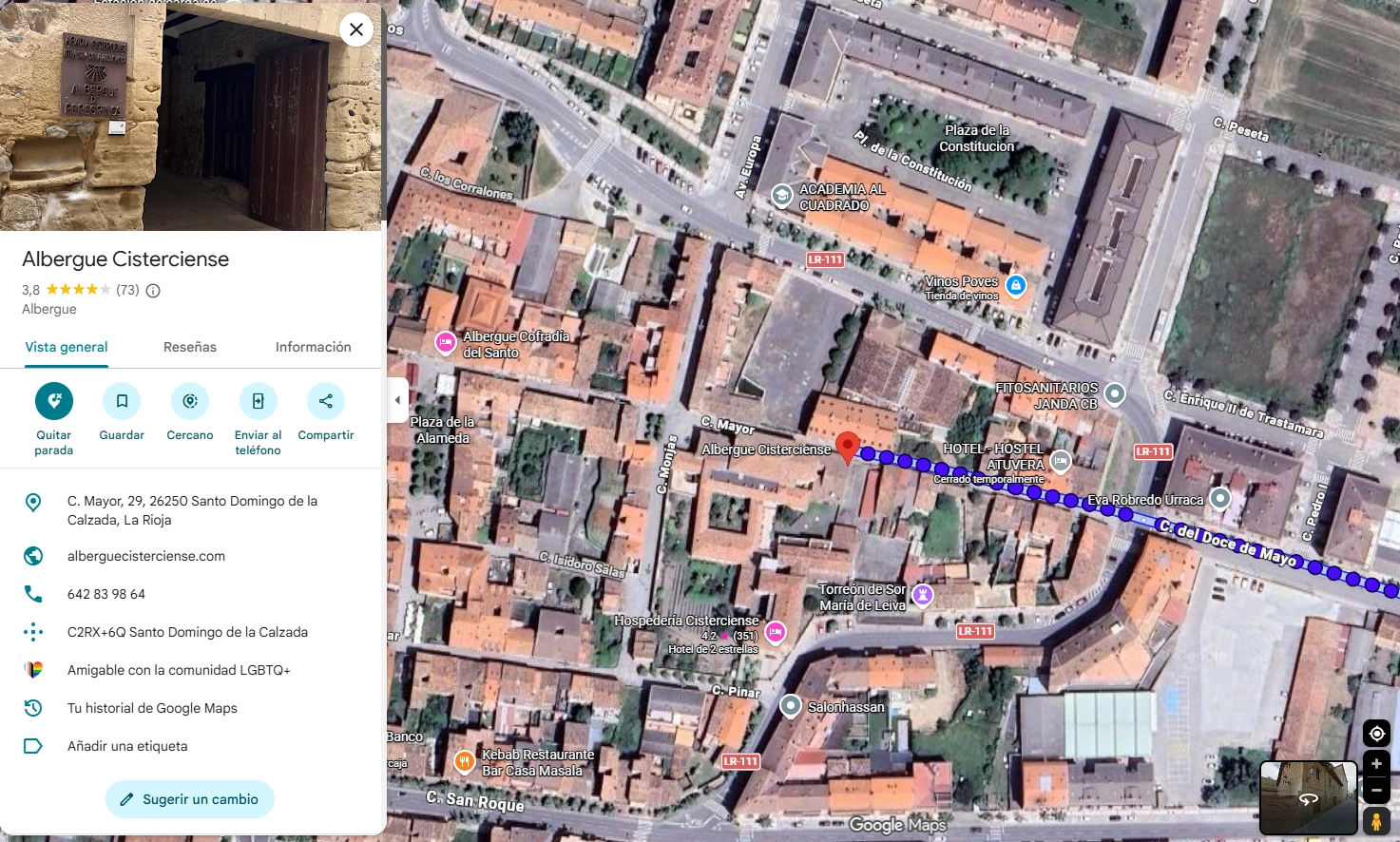Select the HOTEL-HOSTEL ATUVERA lodging marker

click(1061, 461)
